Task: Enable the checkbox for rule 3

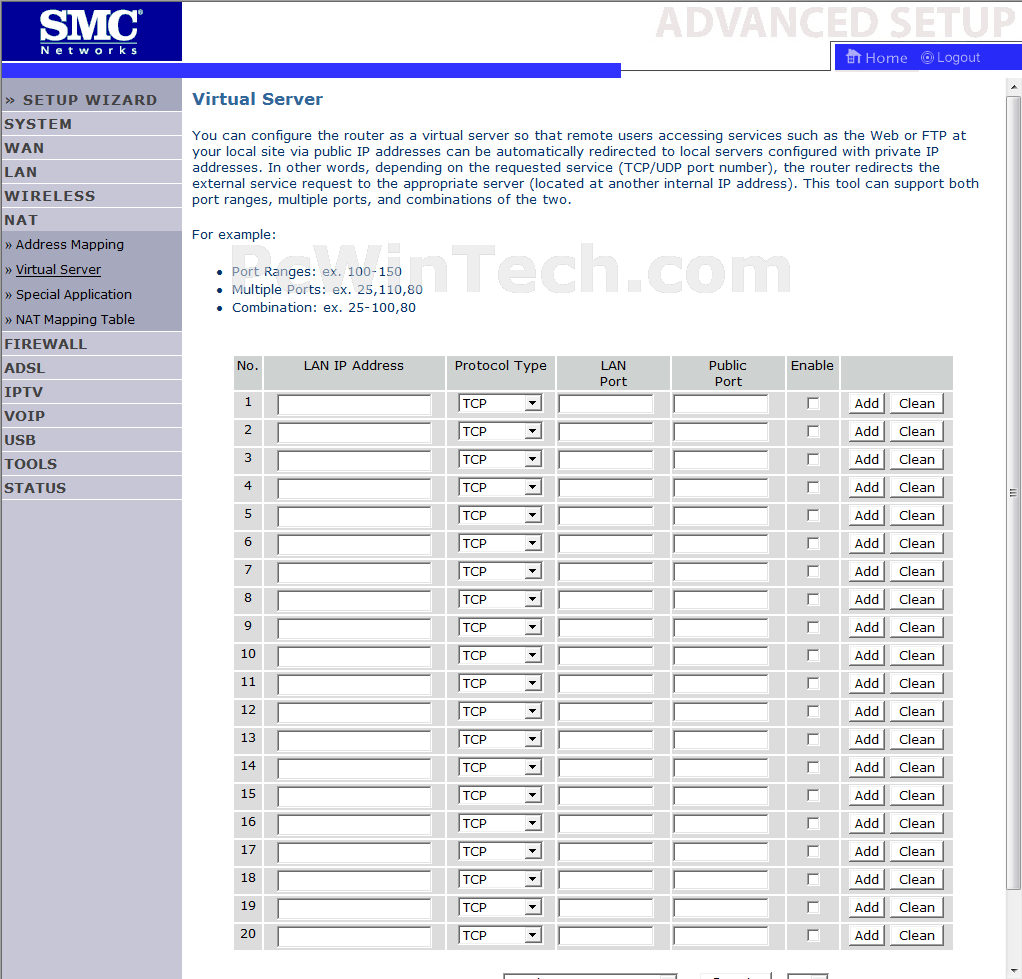Action: click(813, 460)
